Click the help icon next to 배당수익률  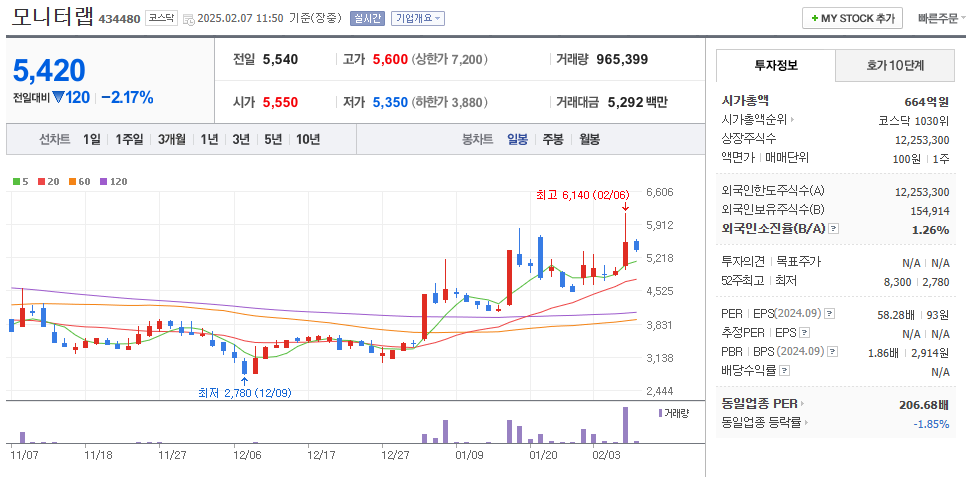(x=785, y=371)
